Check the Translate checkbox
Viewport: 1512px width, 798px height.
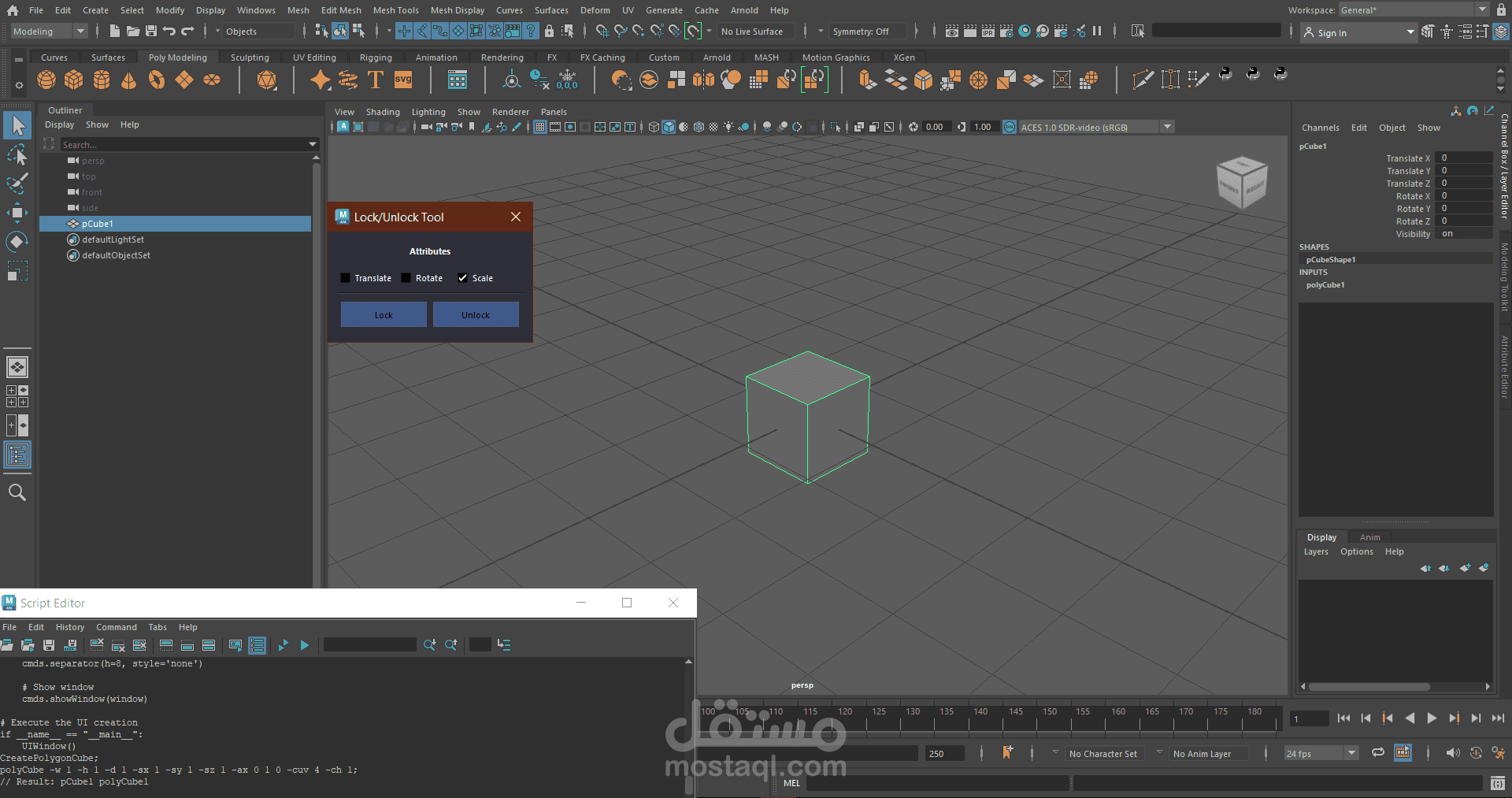coord(345,278)
